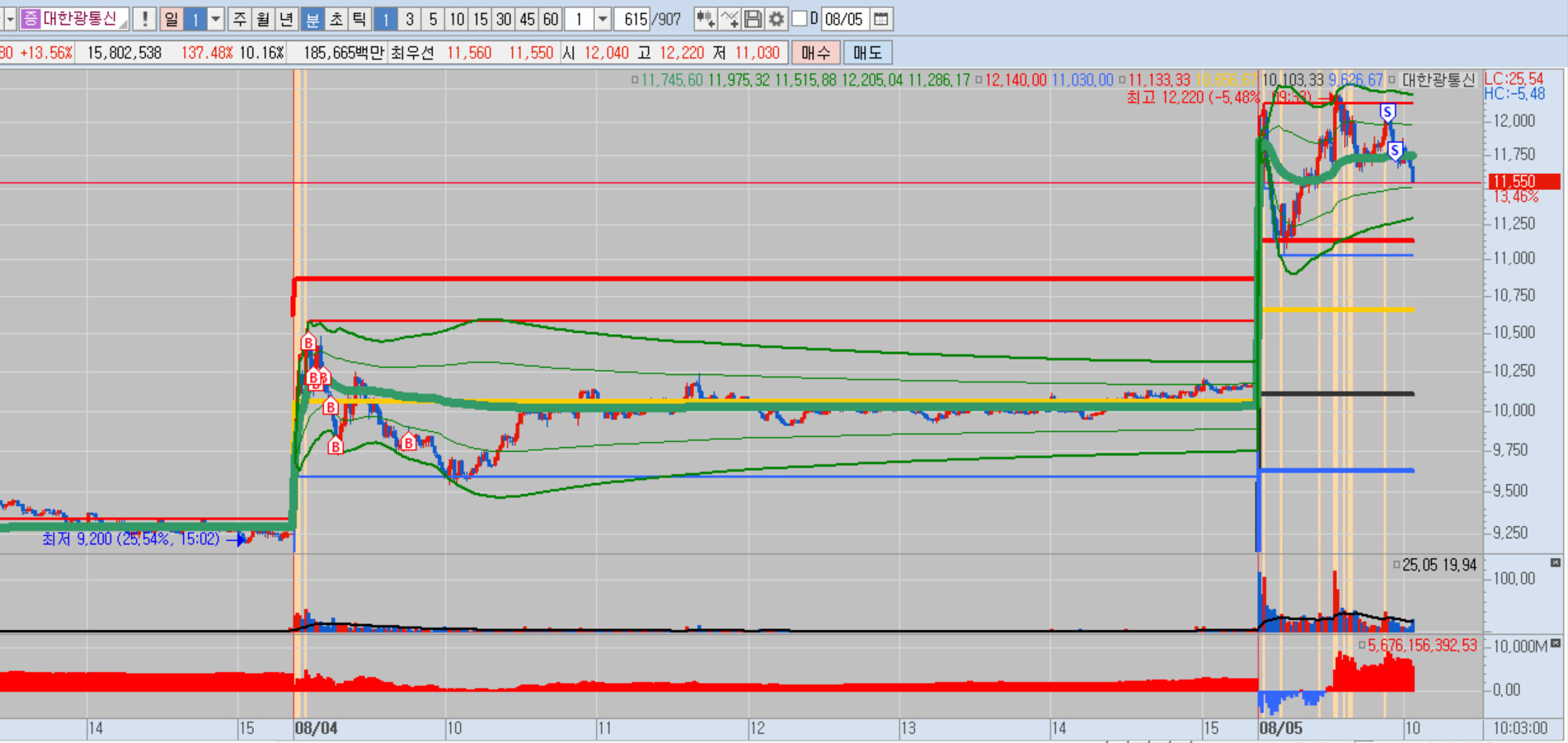Click the 13,46% label under price tag
The image size is (1568, 743).
click(x=1516, y=196)
